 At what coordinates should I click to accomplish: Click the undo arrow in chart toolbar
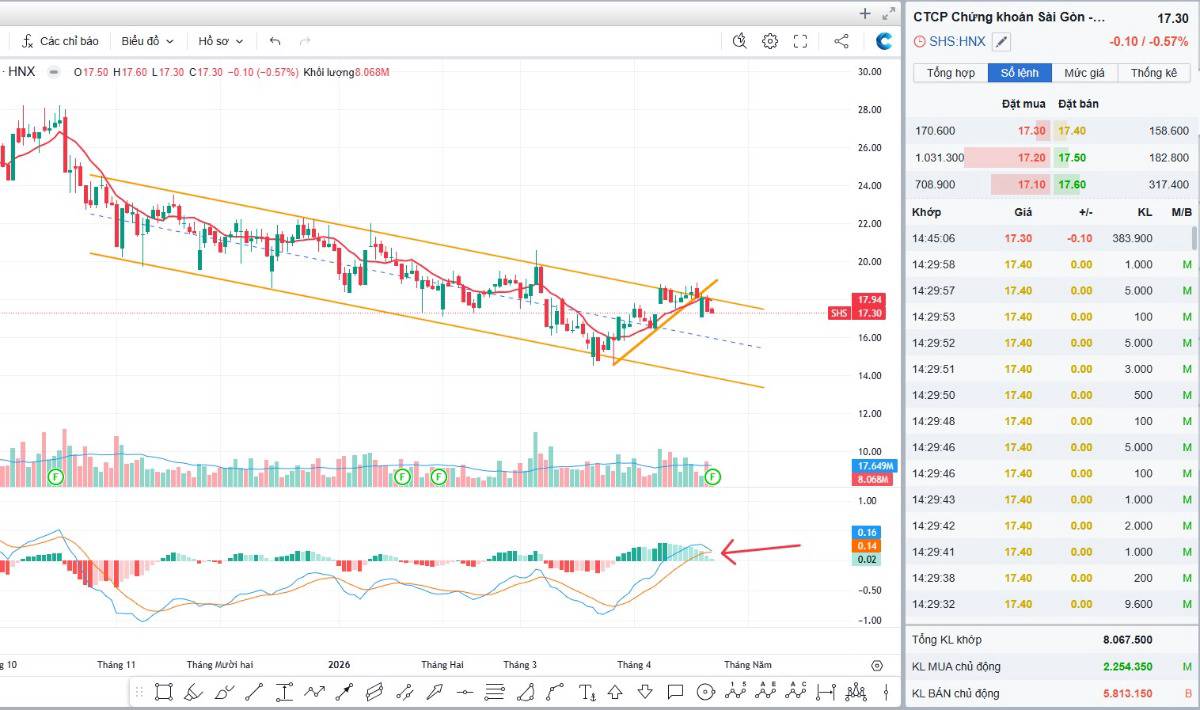pos(275,41)
